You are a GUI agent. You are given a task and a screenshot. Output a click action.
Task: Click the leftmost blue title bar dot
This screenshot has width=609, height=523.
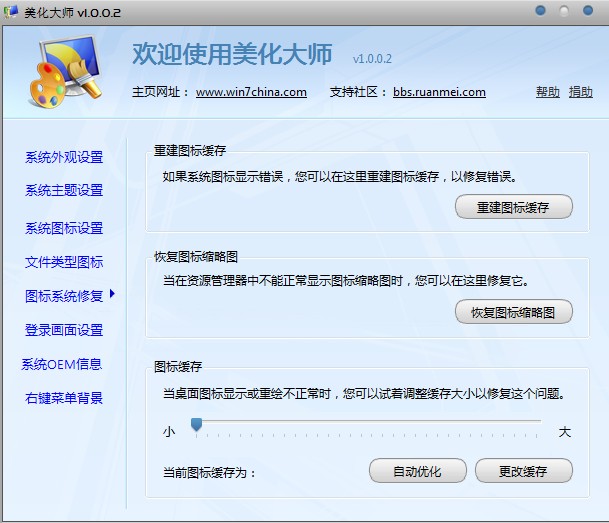click(540, 10)
